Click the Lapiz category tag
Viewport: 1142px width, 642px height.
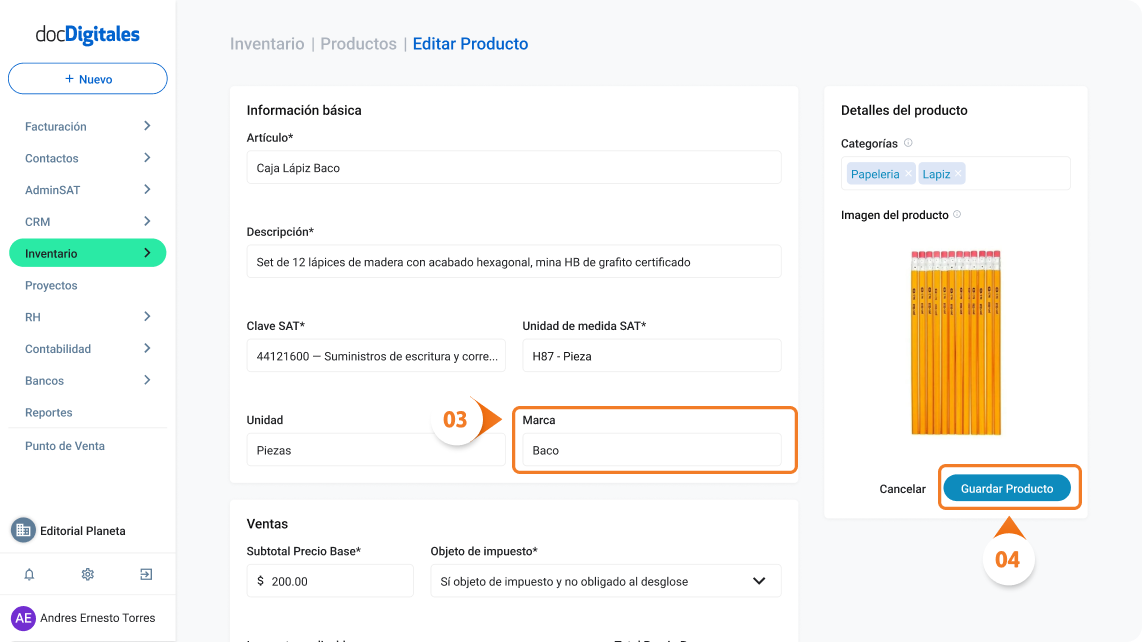942,173
